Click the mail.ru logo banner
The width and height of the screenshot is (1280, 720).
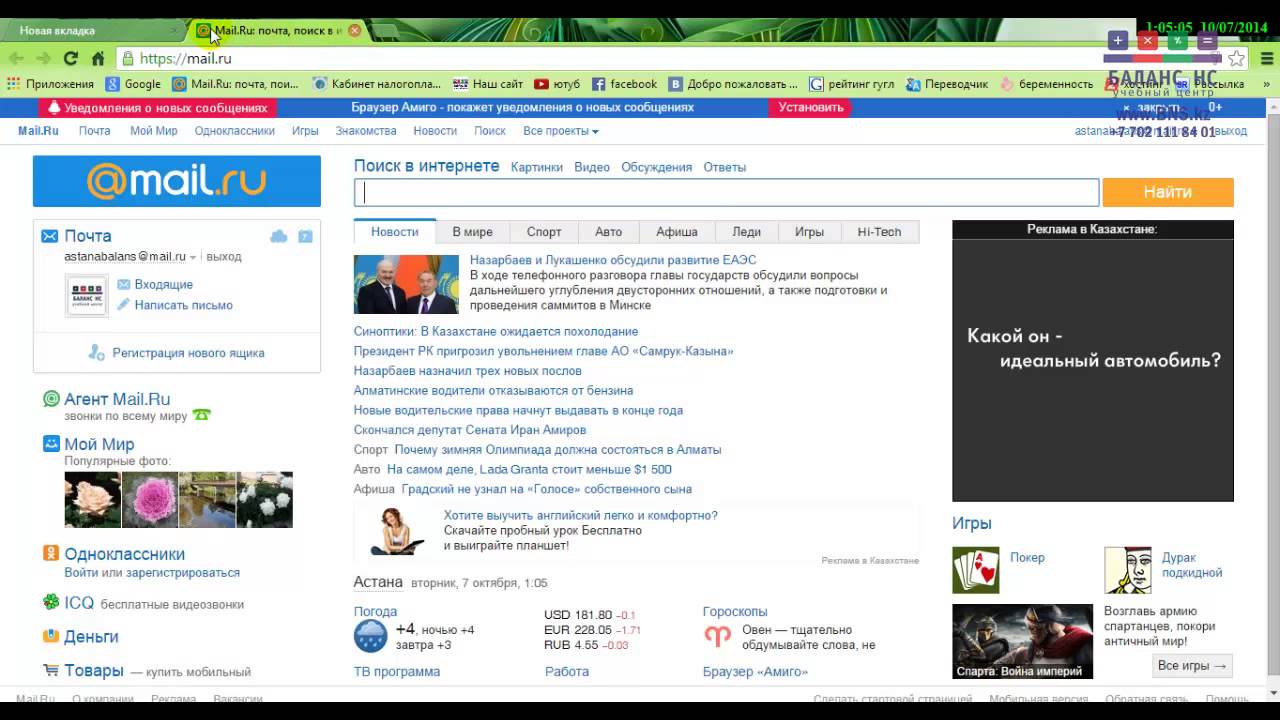[177, 181]
